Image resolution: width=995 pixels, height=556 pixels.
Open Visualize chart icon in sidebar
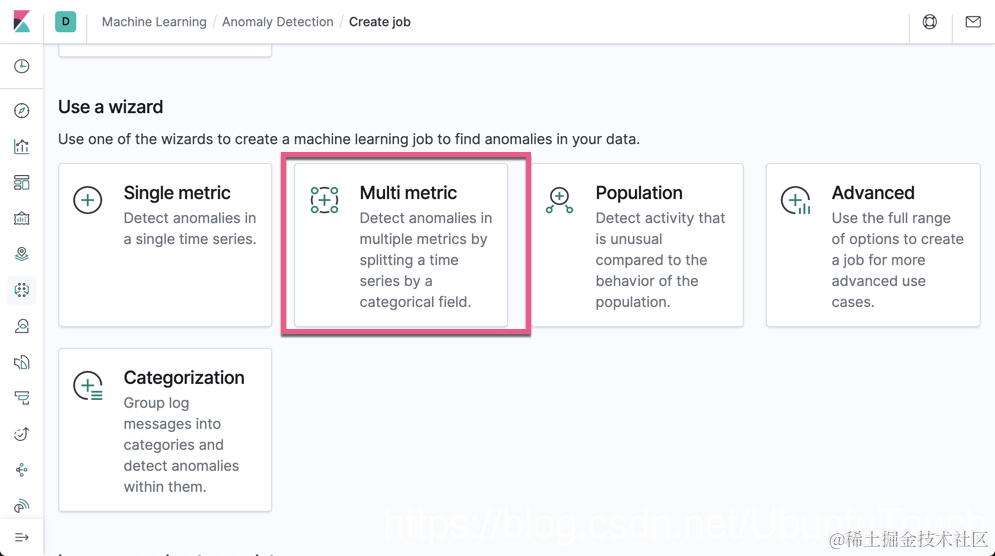click(x=21, y=146)
